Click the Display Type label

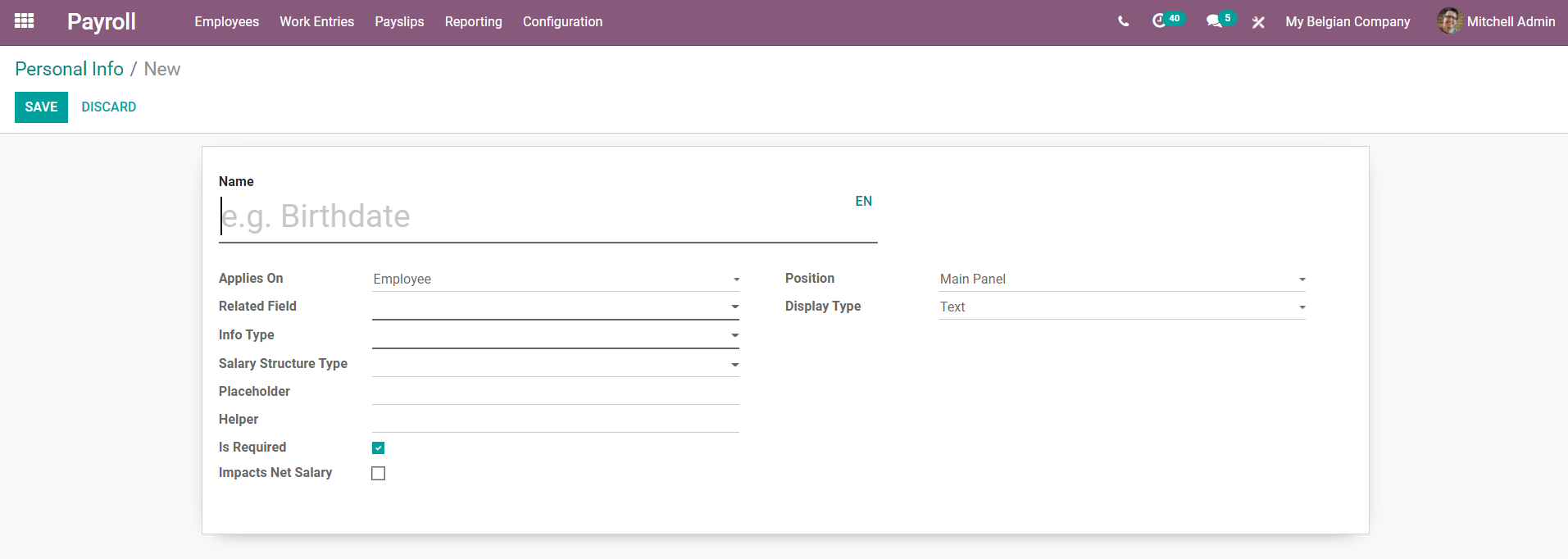823,307
